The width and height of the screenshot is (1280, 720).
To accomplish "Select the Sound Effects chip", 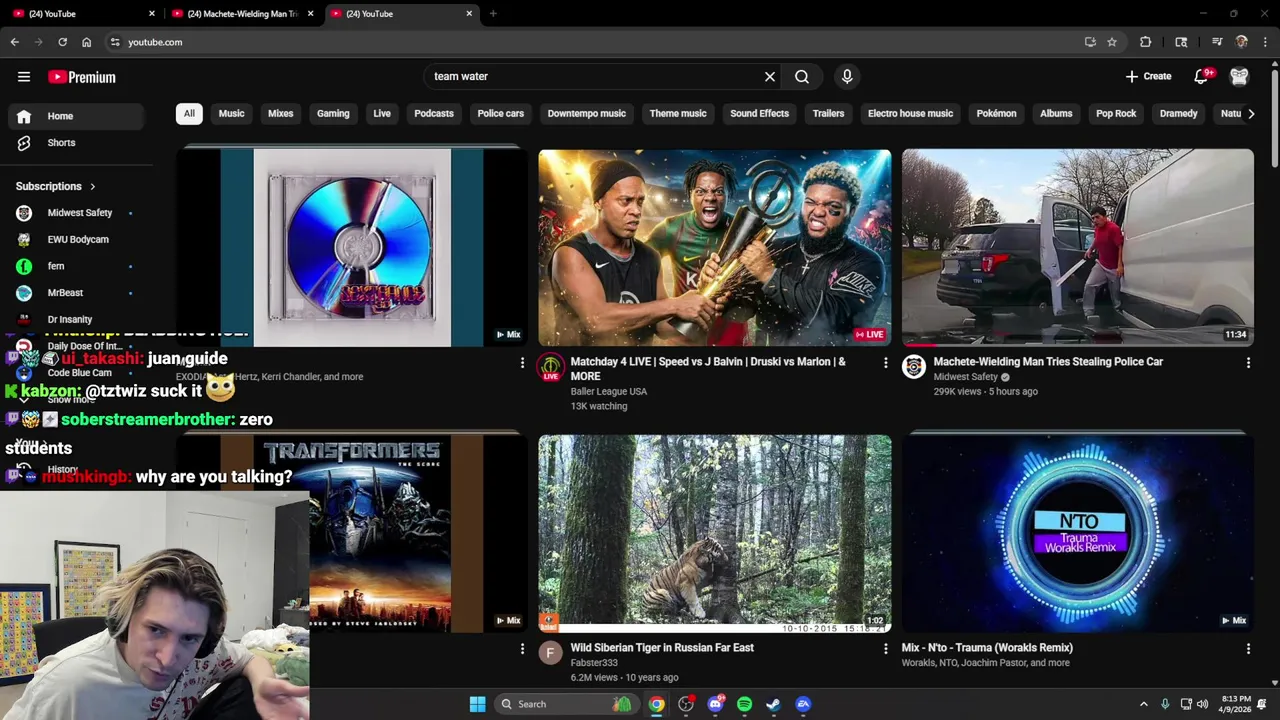I will coord(760,113).
